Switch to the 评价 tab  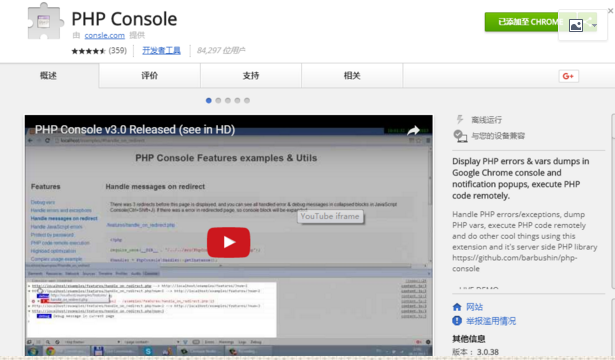149,76
